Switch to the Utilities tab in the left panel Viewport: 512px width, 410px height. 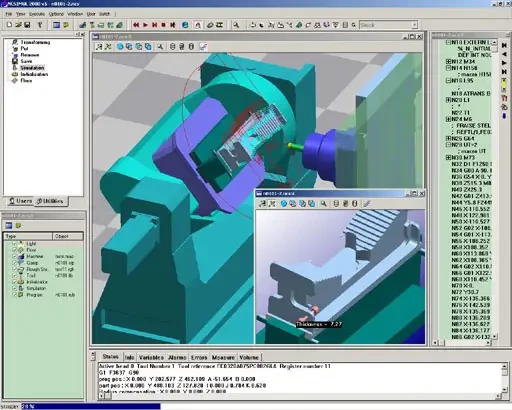tap(50, 201)
